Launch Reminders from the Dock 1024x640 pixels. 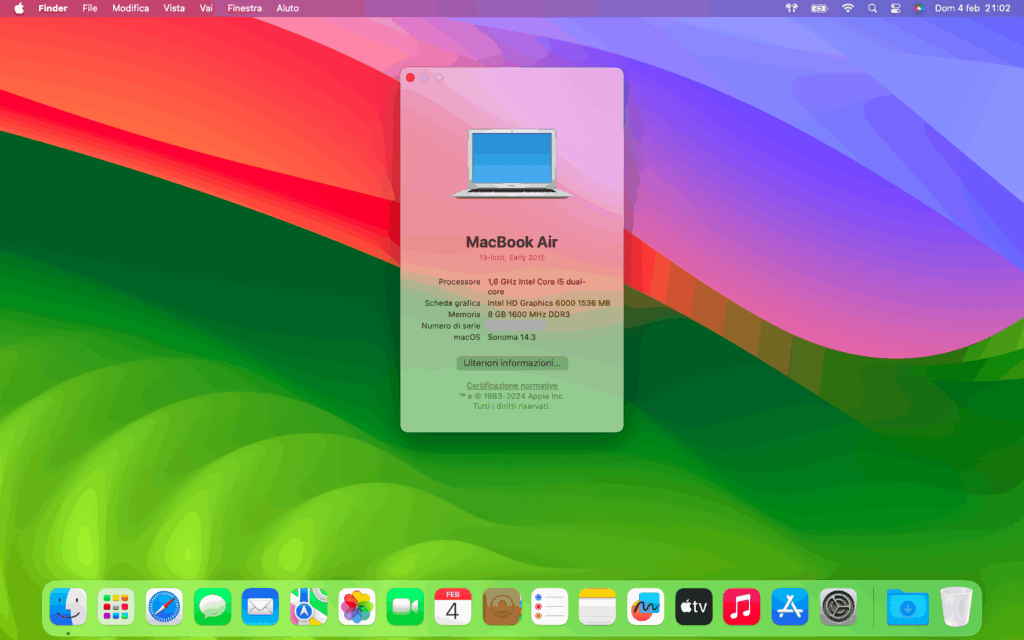coord(549,607)
